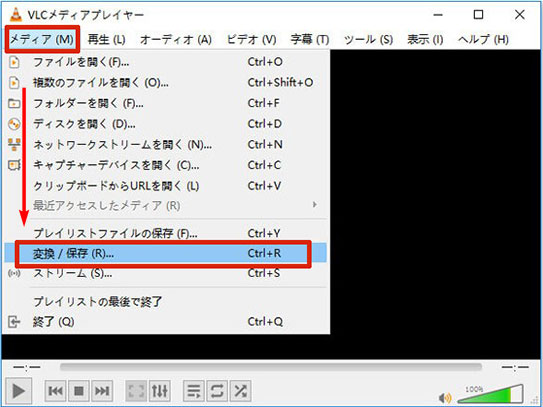Close the VLC window
Image resolution: width=543 pixels, height=407 pixels.
520,15
